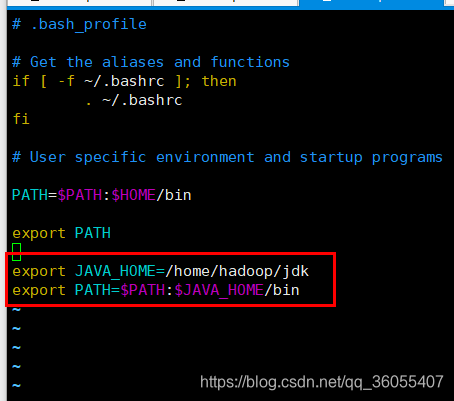Click the 'fi' line
This screenshot has width=454, height=401.
[x=21, y=119]
